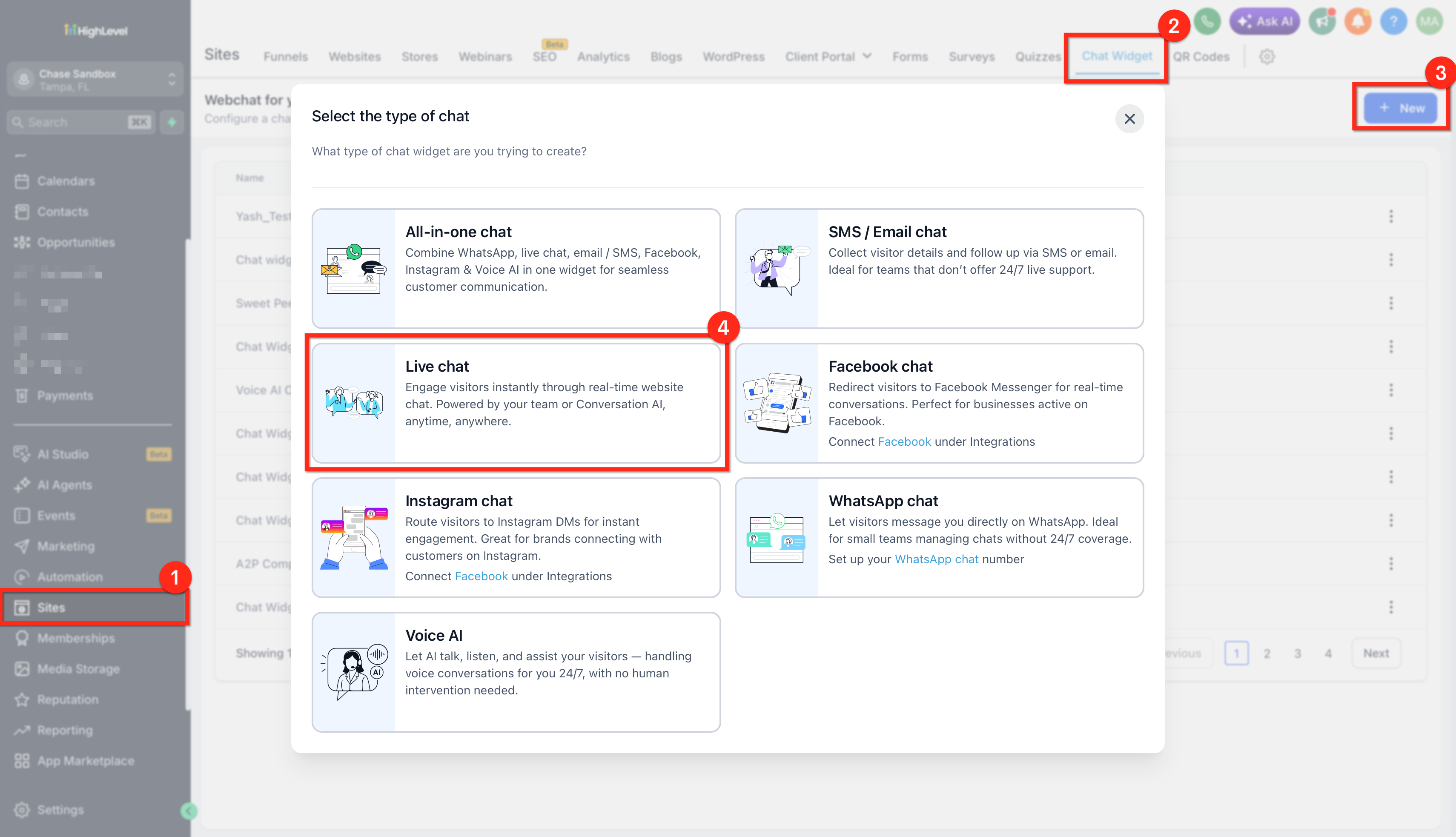This screenshot has height=837, width=1456.
Task: Open the Stores tab
Action: pos(420,57)
